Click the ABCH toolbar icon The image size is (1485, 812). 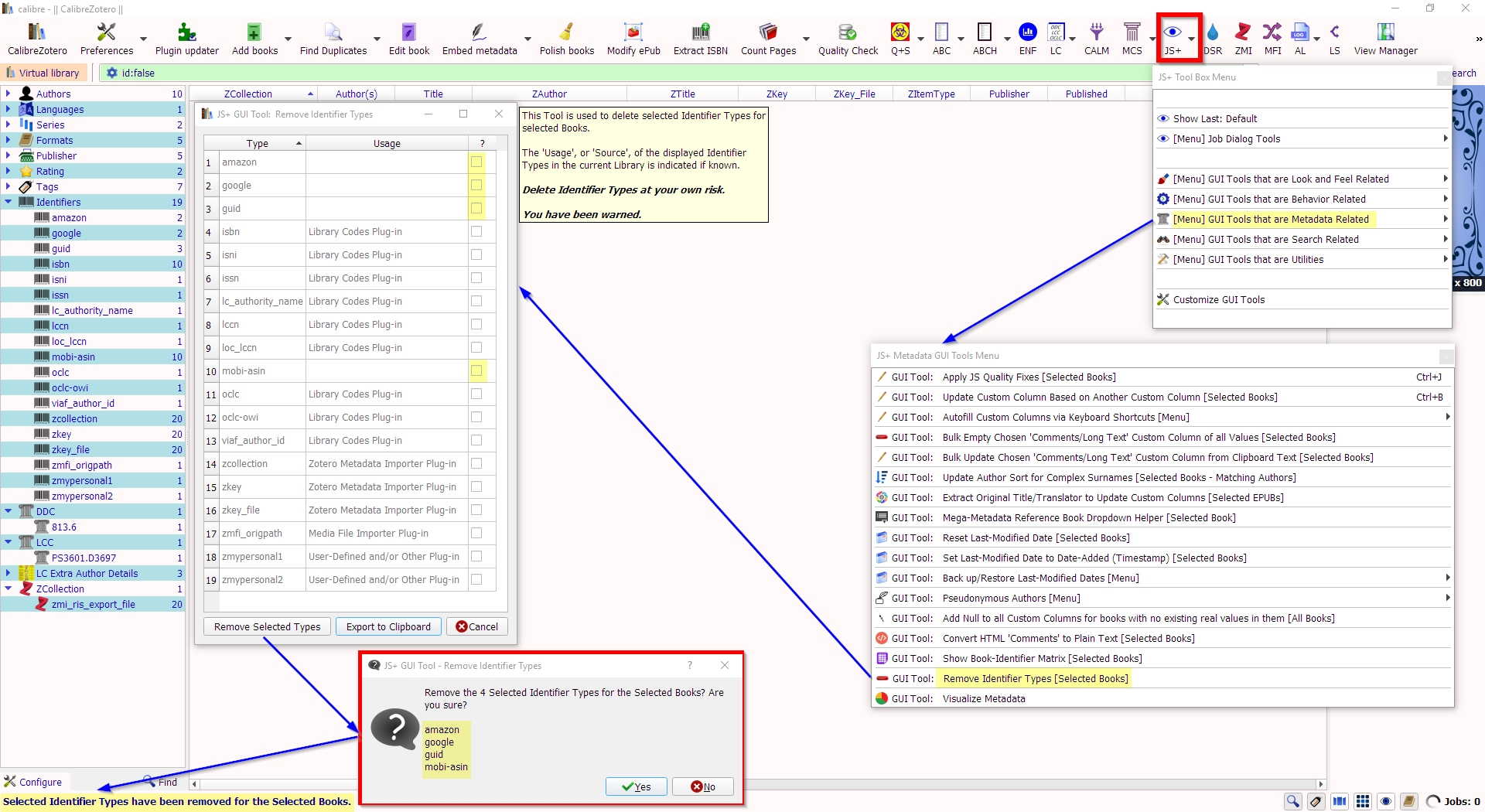985,39
